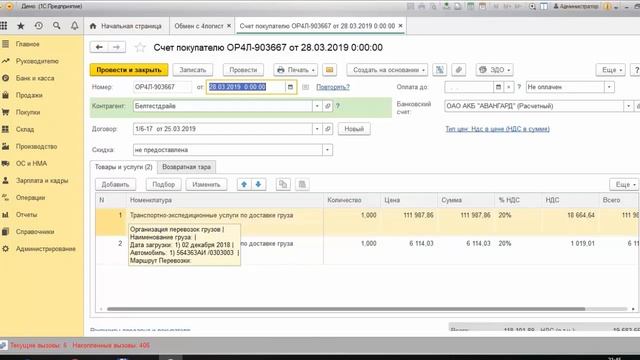This screenshot has width=640, height=360.
Task: Open Договор card icon
Action: click(328, 129)
